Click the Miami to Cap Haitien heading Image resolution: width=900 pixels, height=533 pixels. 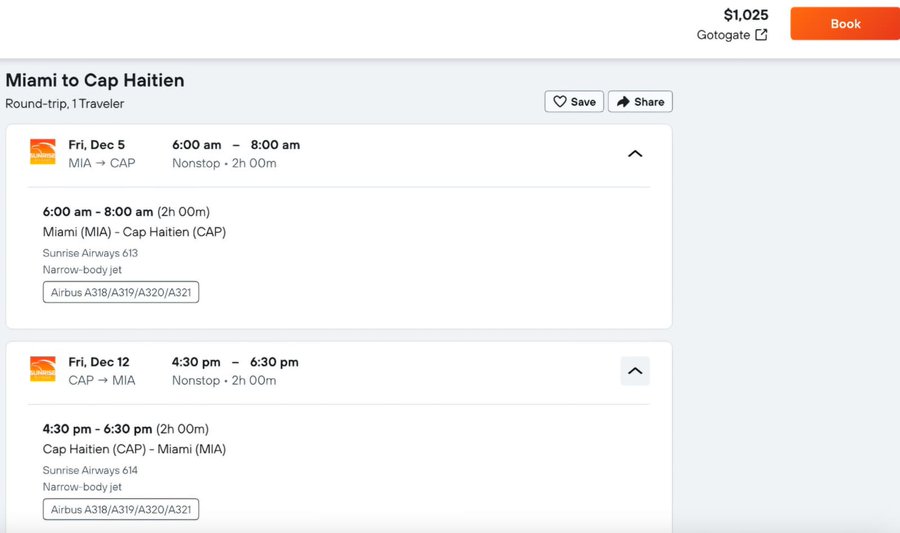95,81
